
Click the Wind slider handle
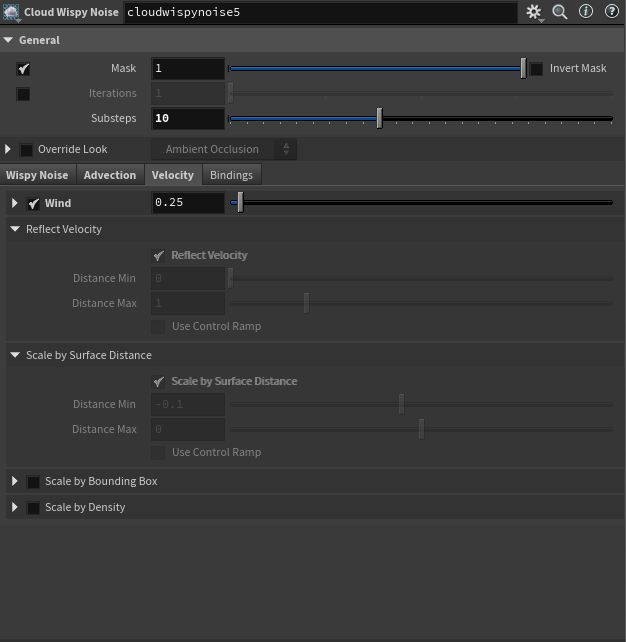(x=240, y=202)
